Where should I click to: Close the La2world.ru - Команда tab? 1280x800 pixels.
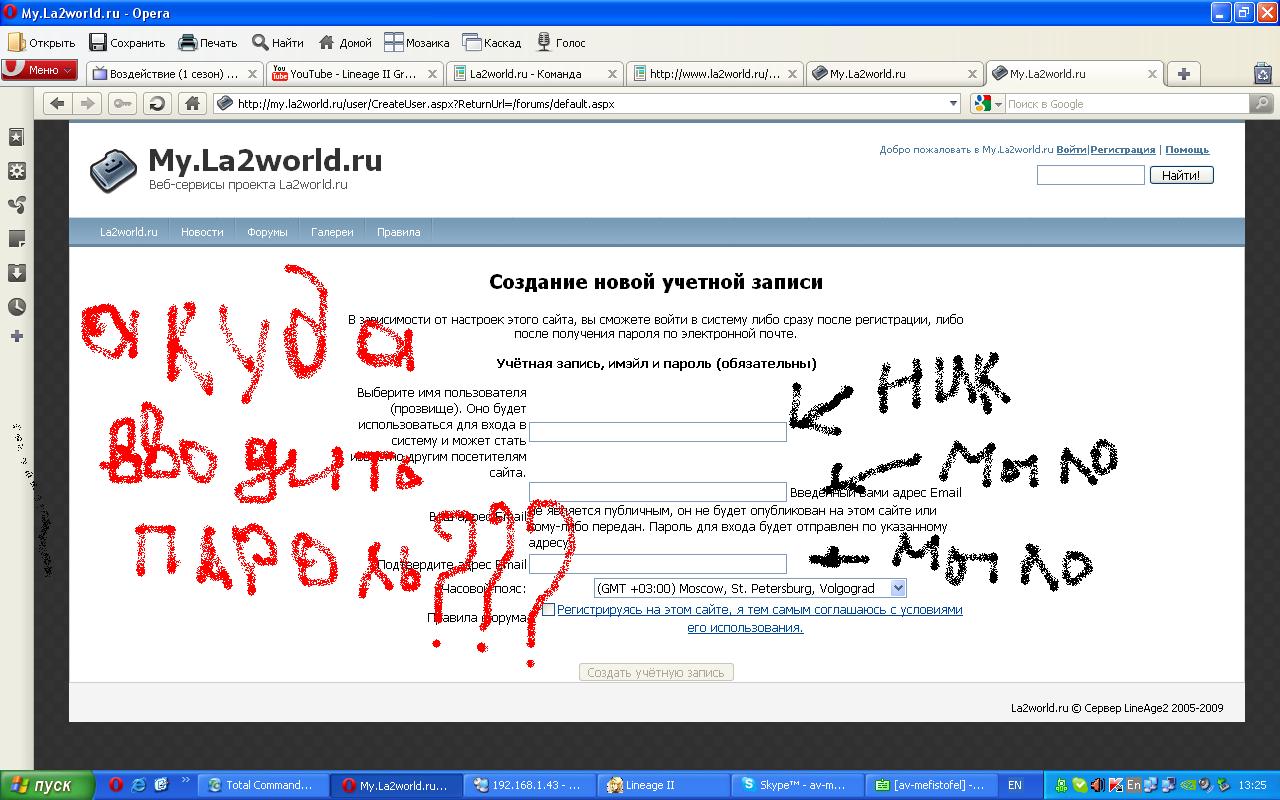(613, 73)
